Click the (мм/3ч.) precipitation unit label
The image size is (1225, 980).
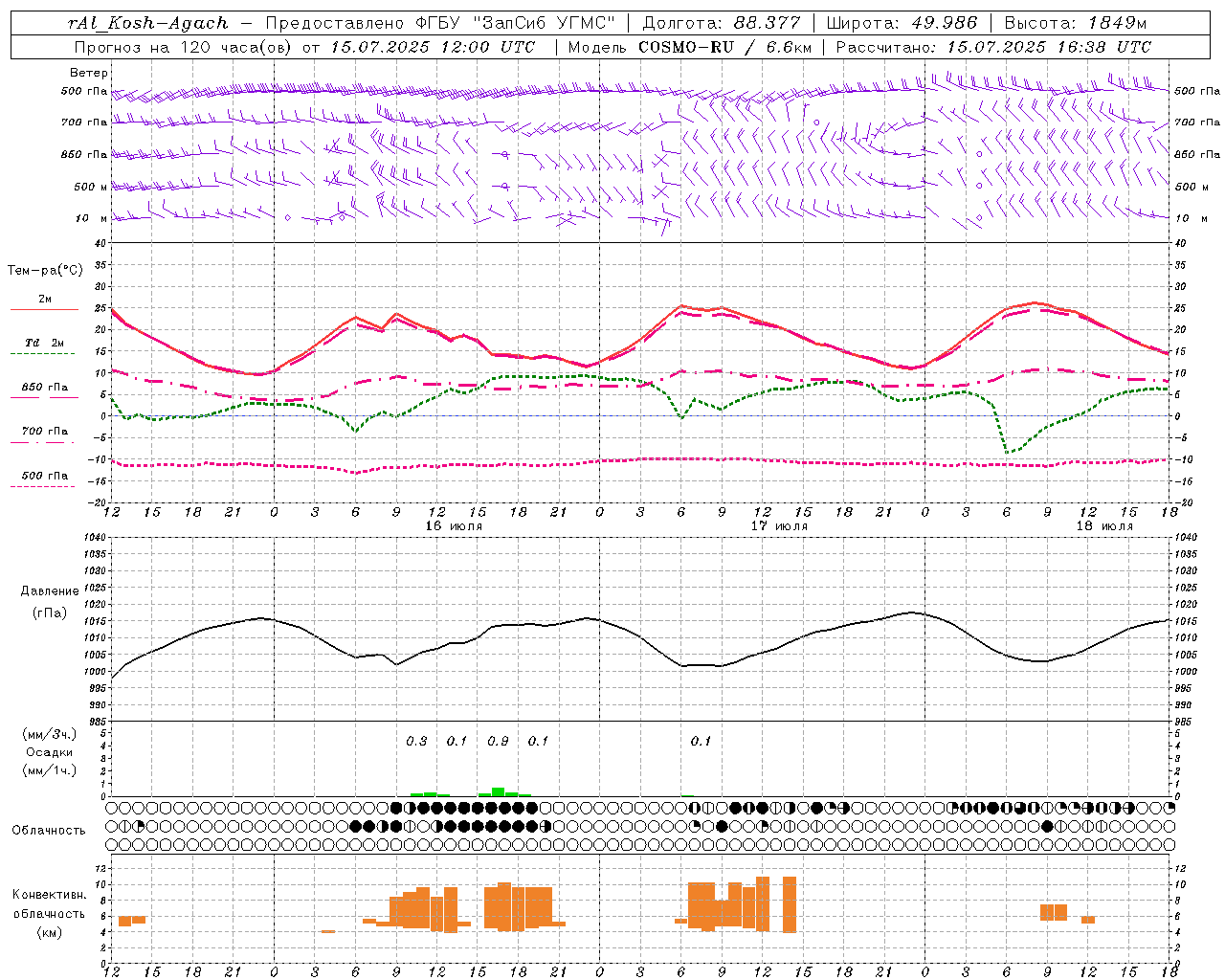pyautogui.click(x=49, y=734)
